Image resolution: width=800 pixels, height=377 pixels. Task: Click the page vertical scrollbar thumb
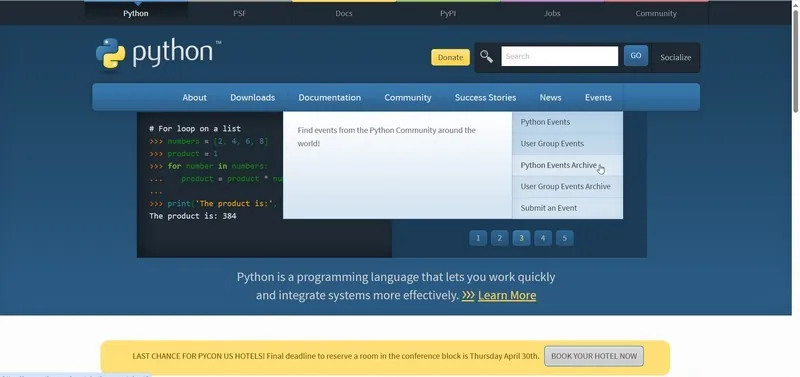(x=795, y=61)
